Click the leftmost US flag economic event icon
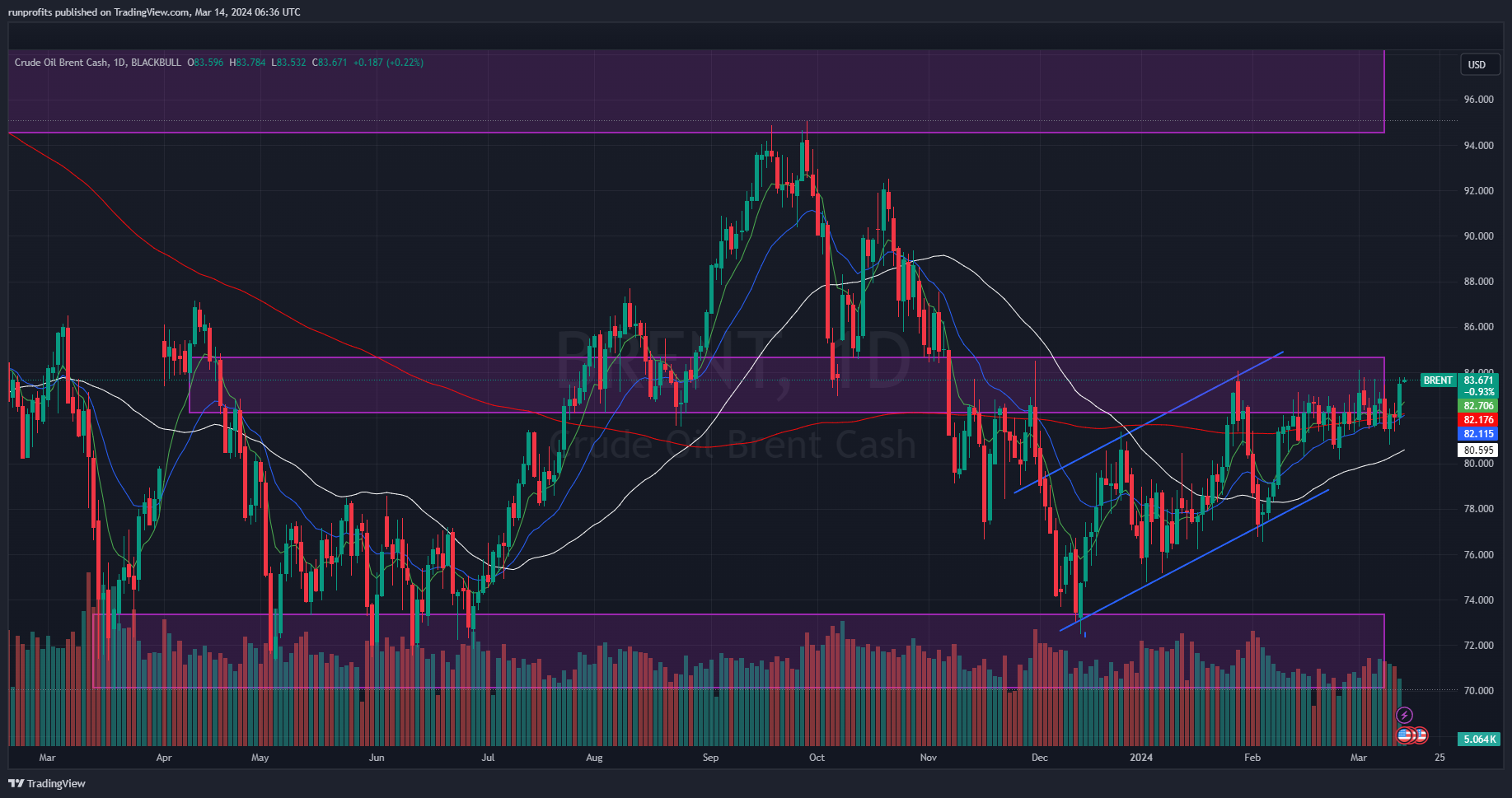Screen dimensions: 1512x798 pos(1404,735)
